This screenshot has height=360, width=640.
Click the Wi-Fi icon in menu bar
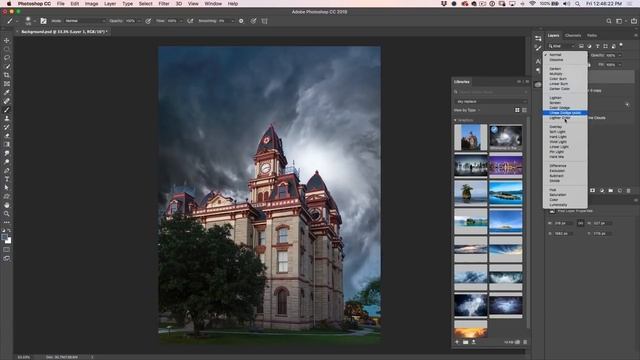[x=533, y=4]
